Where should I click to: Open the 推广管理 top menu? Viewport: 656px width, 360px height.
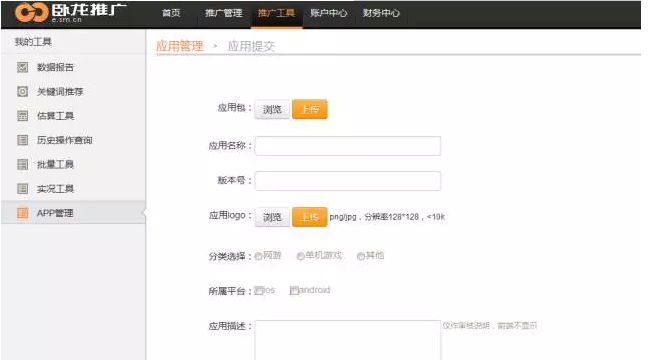click(223, 13)
